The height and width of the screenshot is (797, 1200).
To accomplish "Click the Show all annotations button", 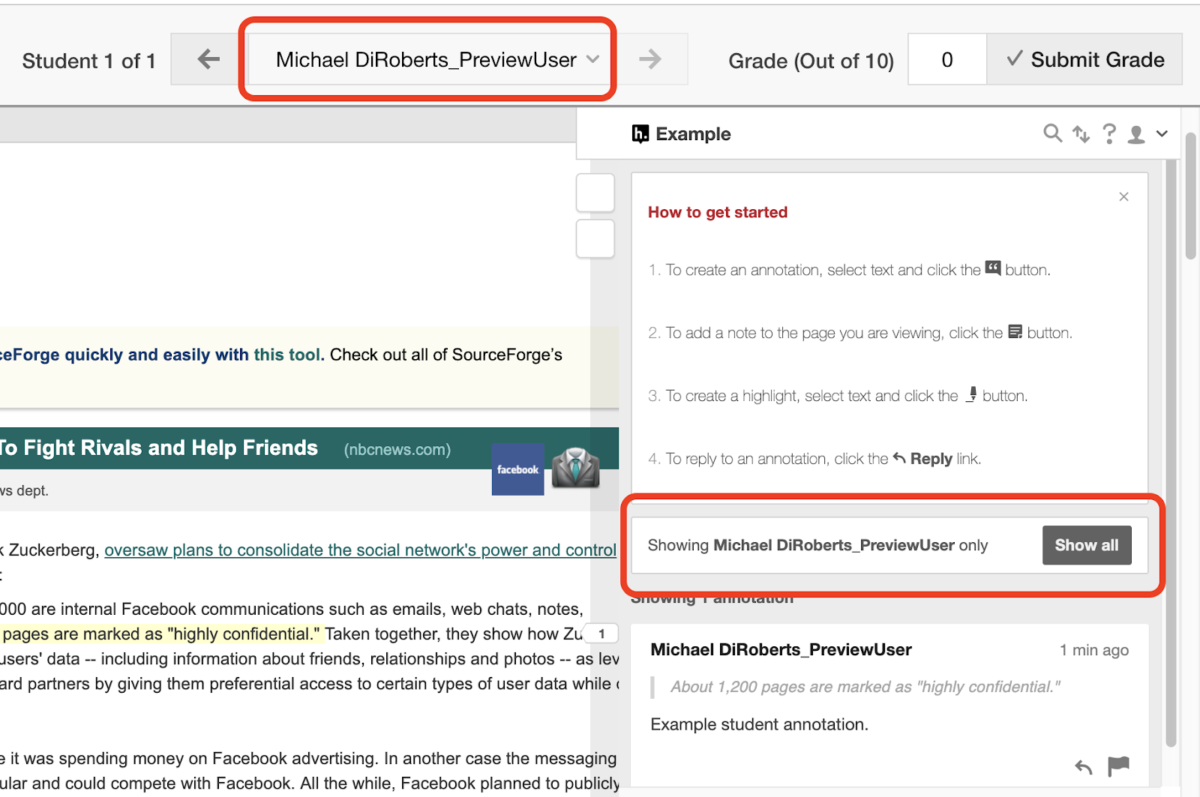I will tap(1087, 545).
